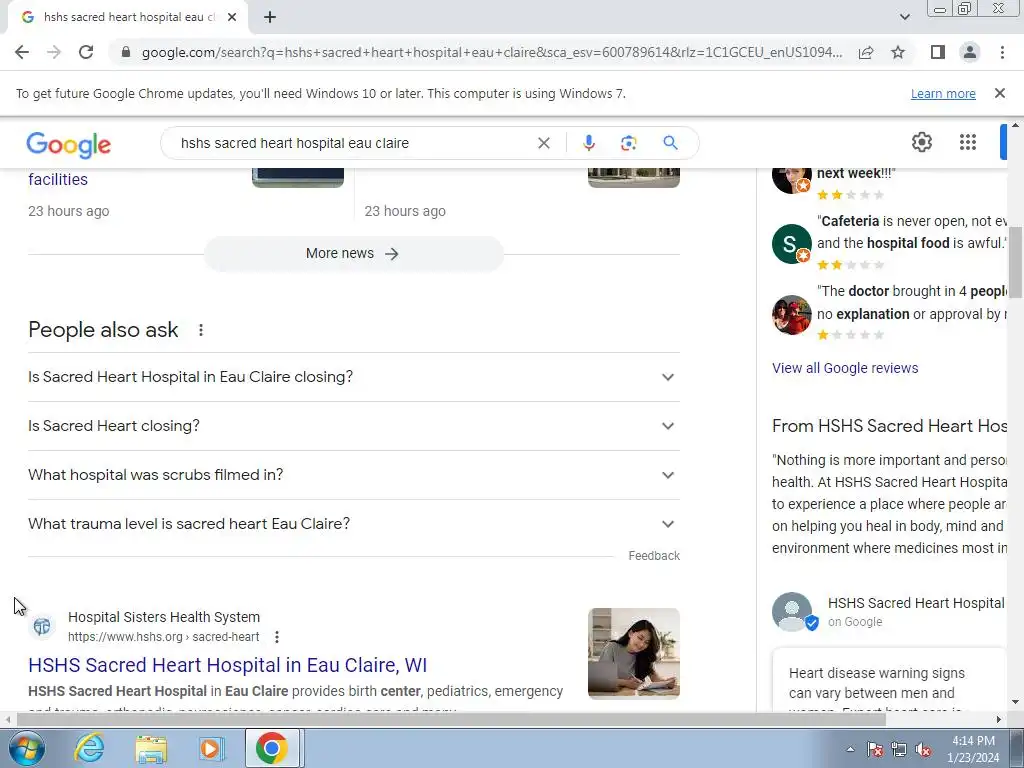Bookmark this page with the star
1024x768 pixels.
coord(898,52)
